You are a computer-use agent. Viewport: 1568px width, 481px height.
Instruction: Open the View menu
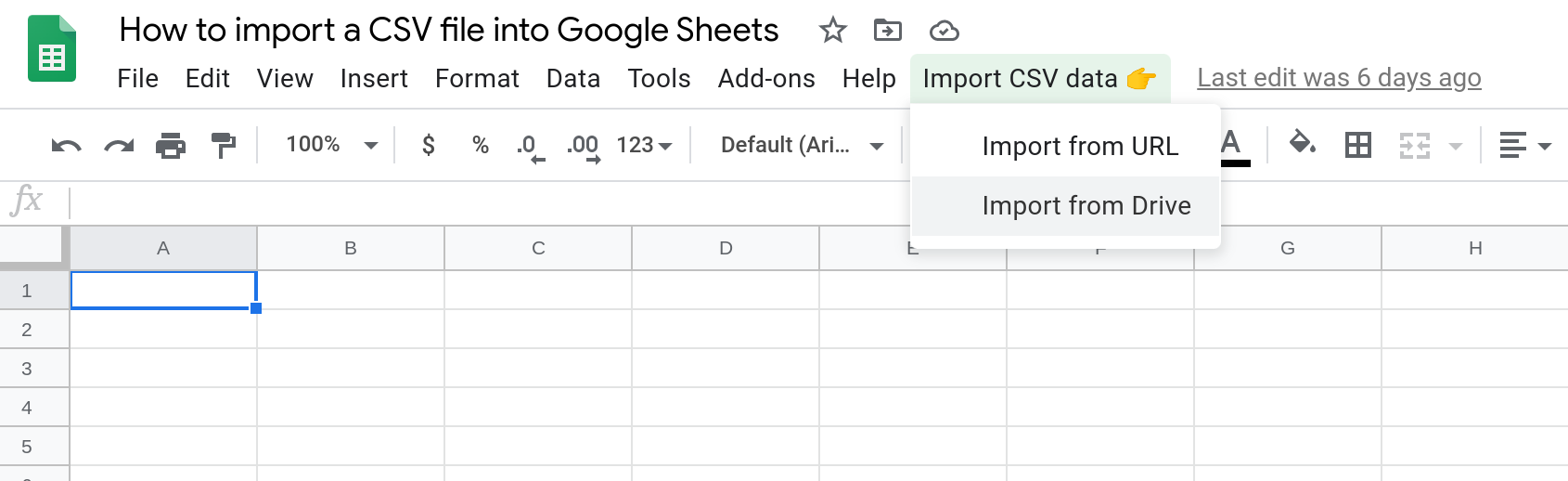(x=285, y=79)
